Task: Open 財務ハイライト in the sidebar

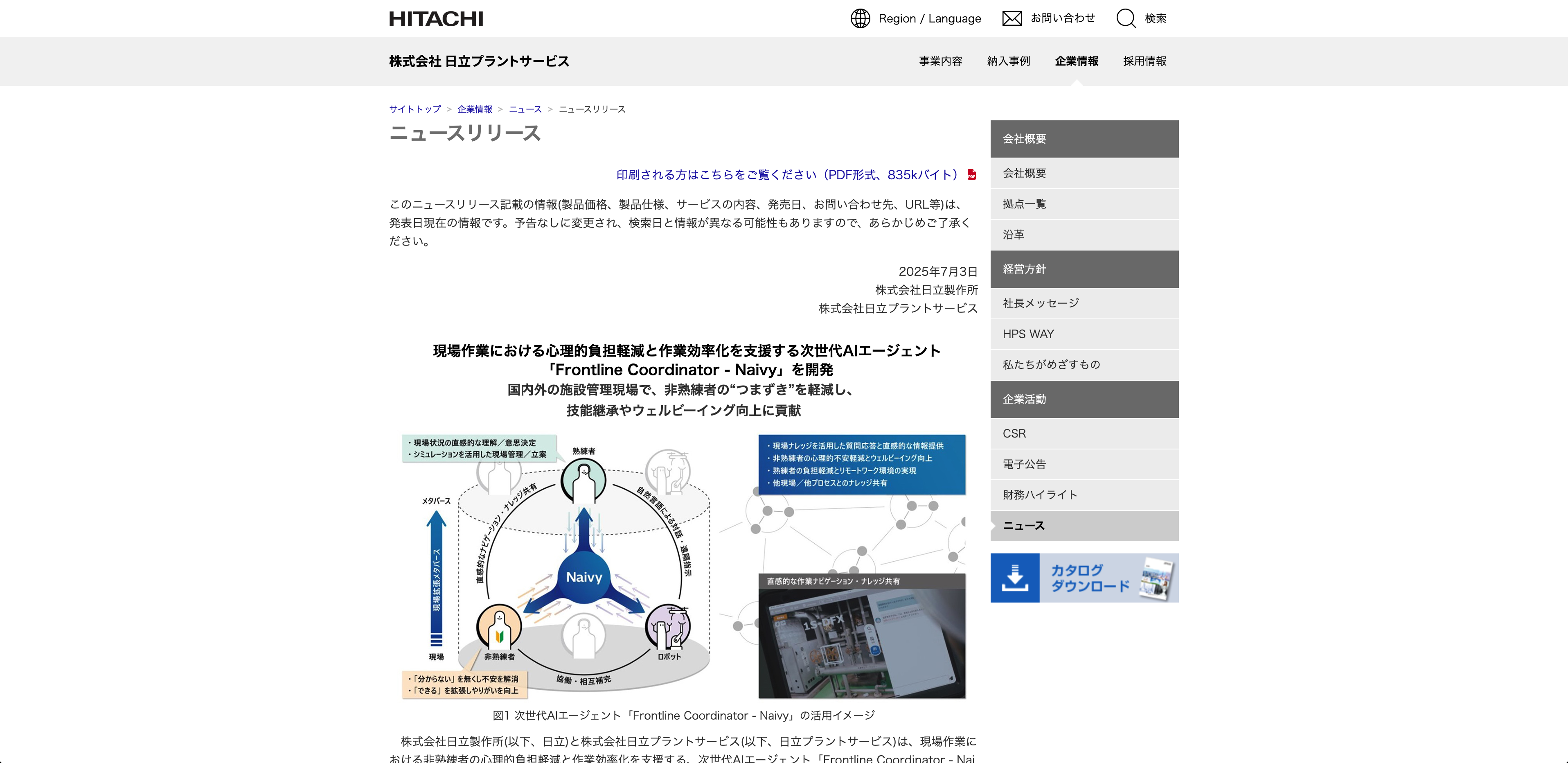Action: tap(1040, 494)
